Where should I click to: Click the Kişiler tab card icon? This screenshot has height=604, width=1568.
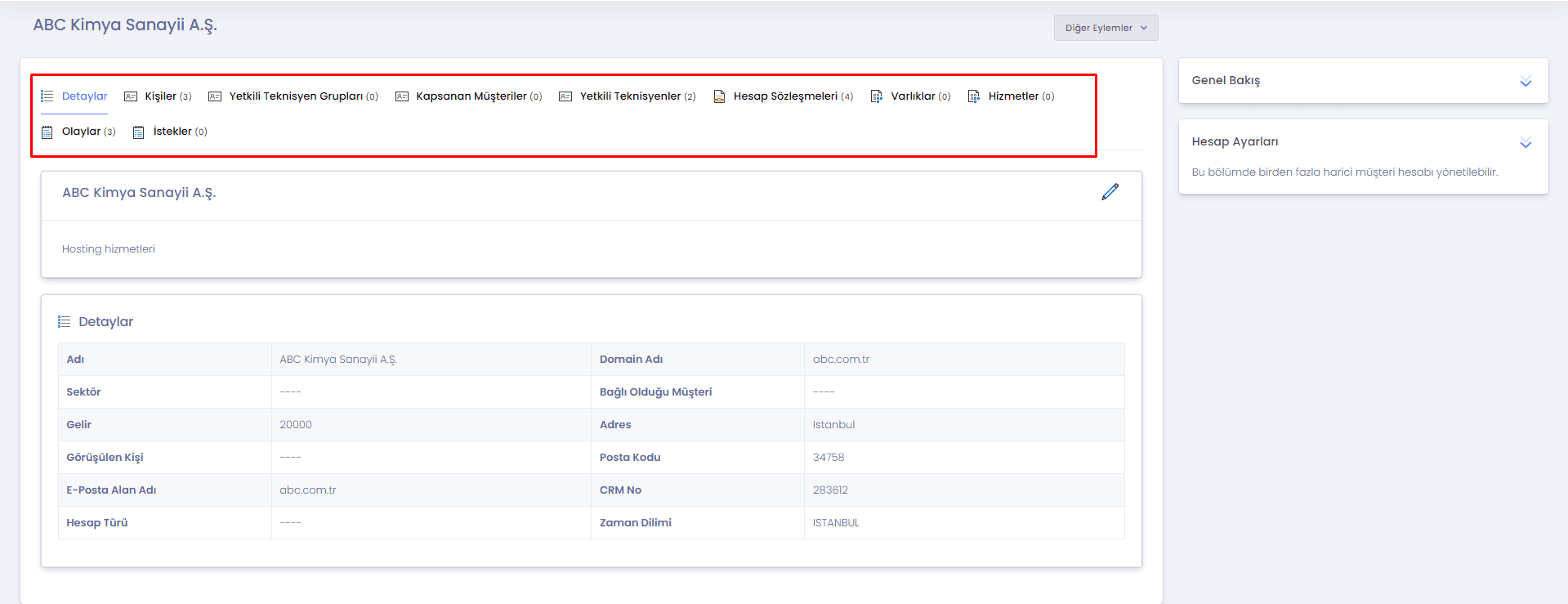(x=131, y=96)
